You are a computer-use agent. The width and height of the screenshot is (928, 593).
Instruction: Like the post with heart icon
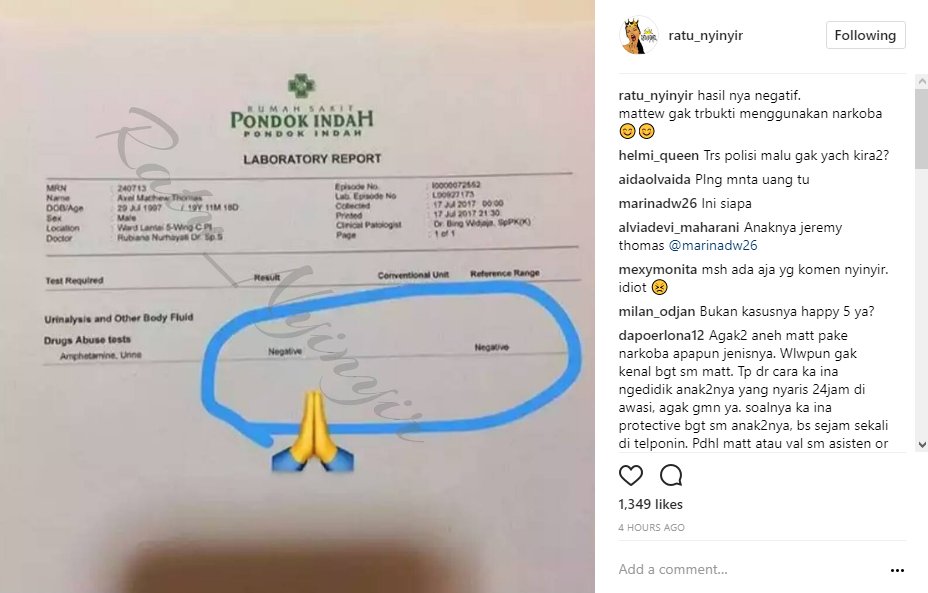pos(630,475)
